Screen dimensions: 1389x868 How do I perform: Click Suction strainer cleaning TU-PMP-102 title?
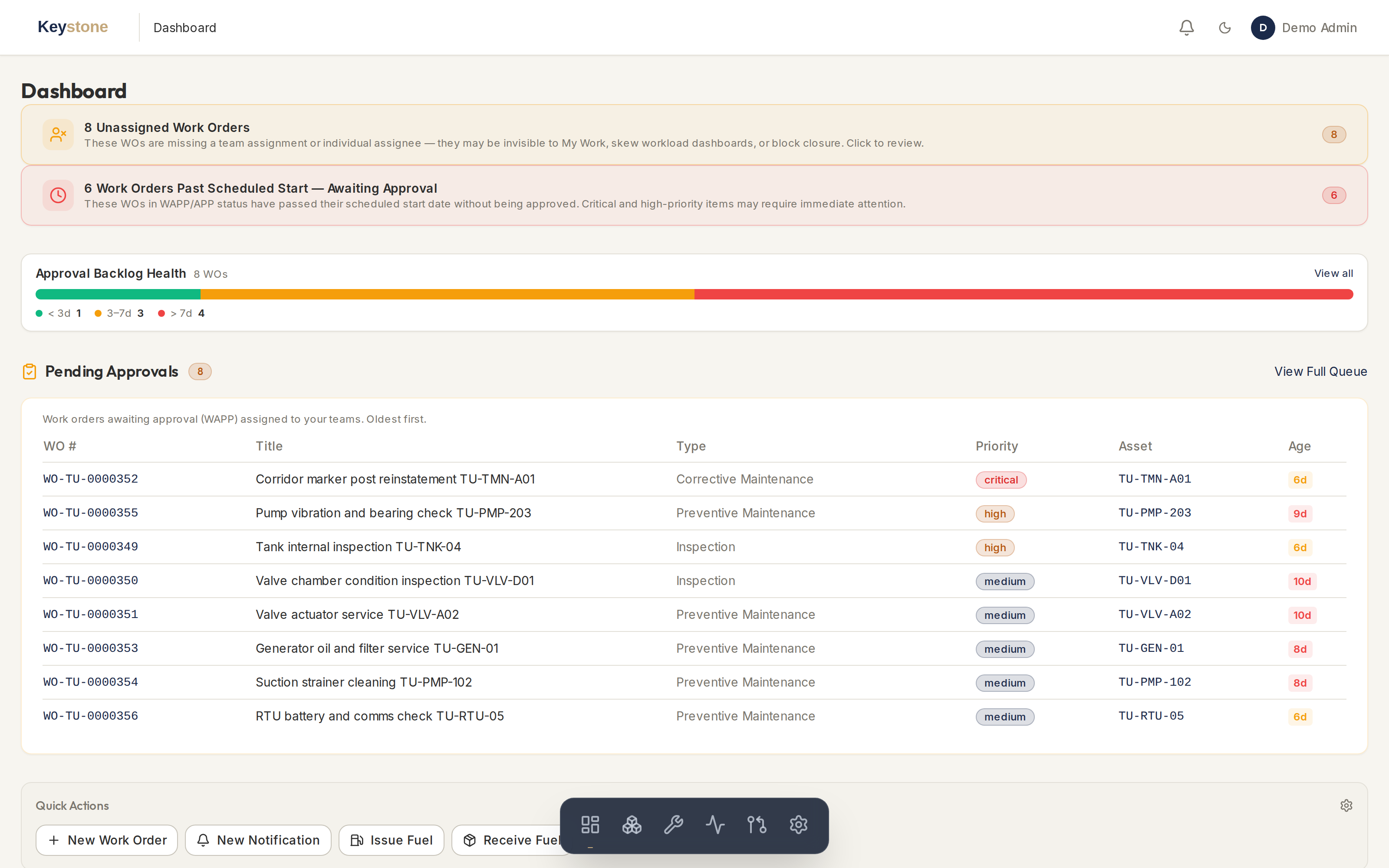click(x=363, y=682)
